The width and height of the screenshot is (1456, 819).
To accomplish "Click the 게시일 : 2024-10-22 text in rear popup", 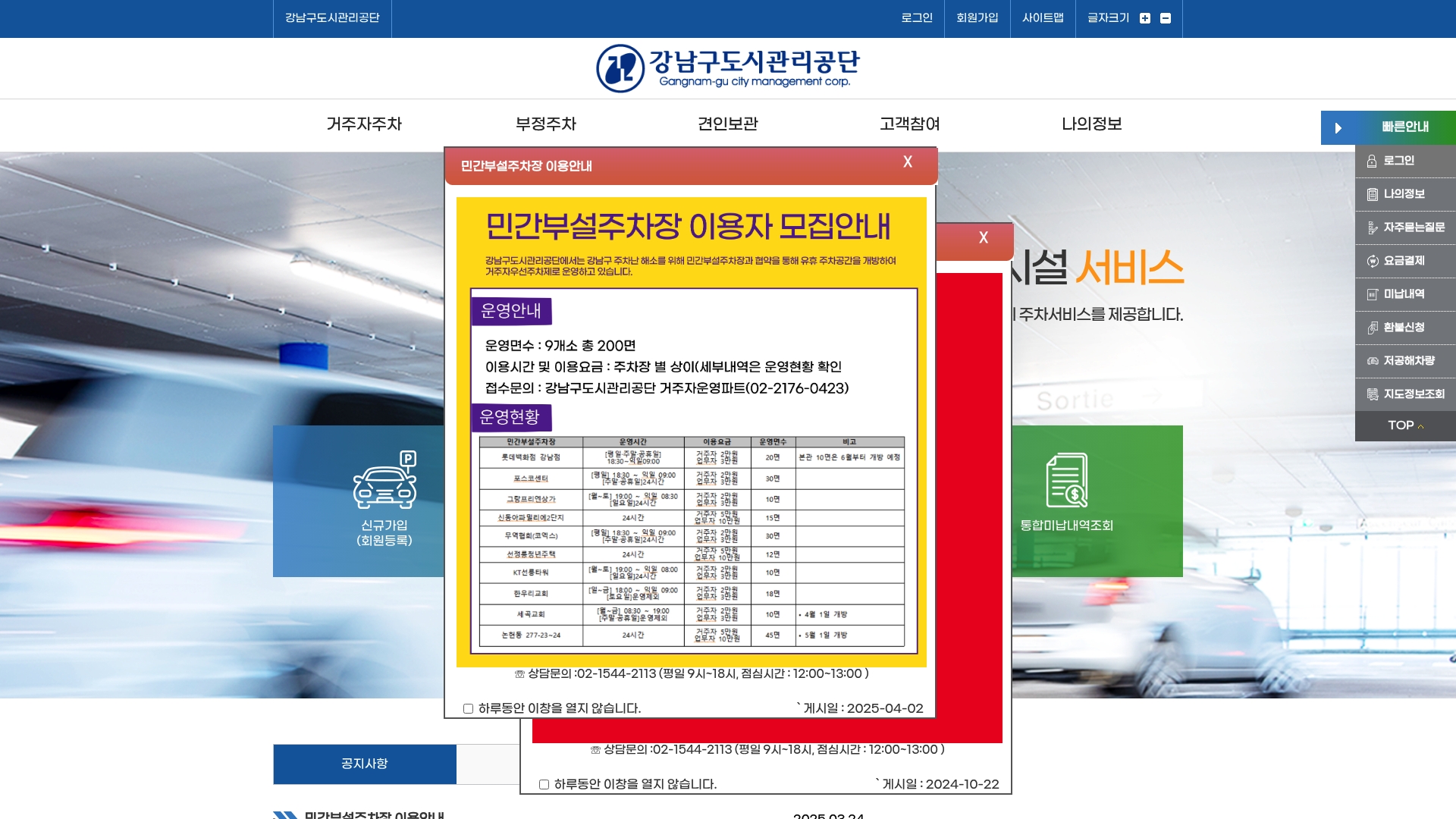I will pos(940,784).
